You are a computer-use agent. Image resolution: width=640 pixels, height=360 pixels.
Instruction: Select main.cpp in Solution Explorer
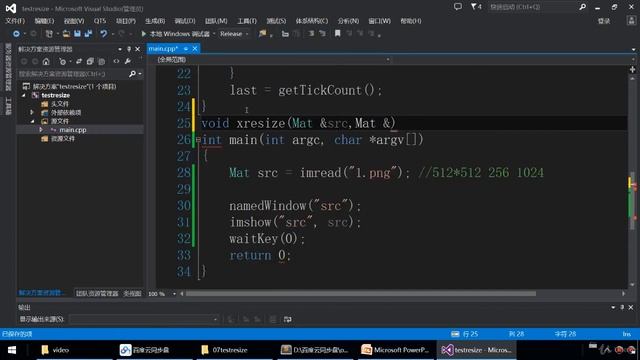pos(73,130)
